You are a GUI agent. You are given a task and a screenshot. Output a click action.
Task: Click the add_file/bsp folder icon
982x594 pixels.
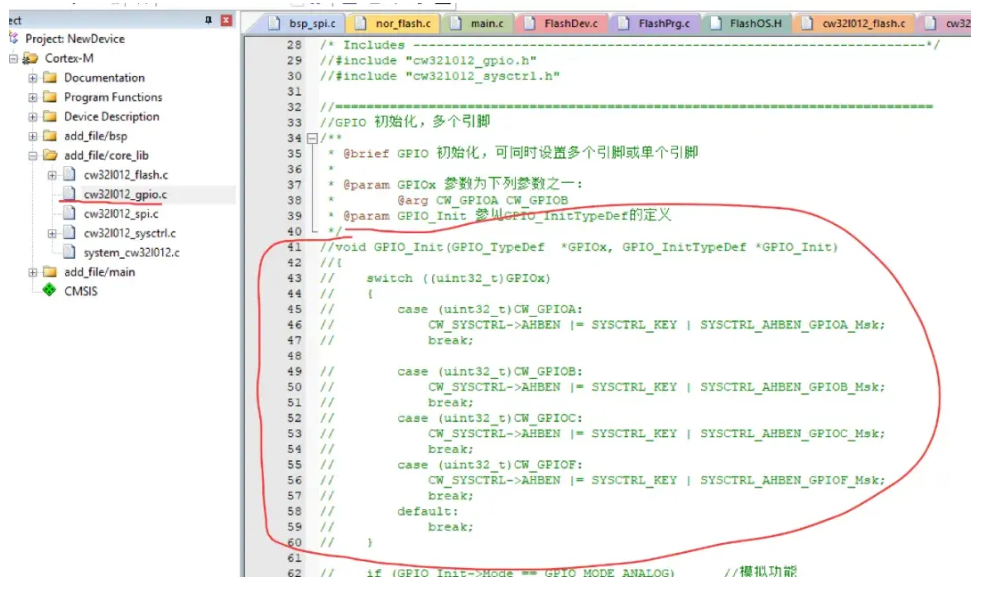point(50,136)
